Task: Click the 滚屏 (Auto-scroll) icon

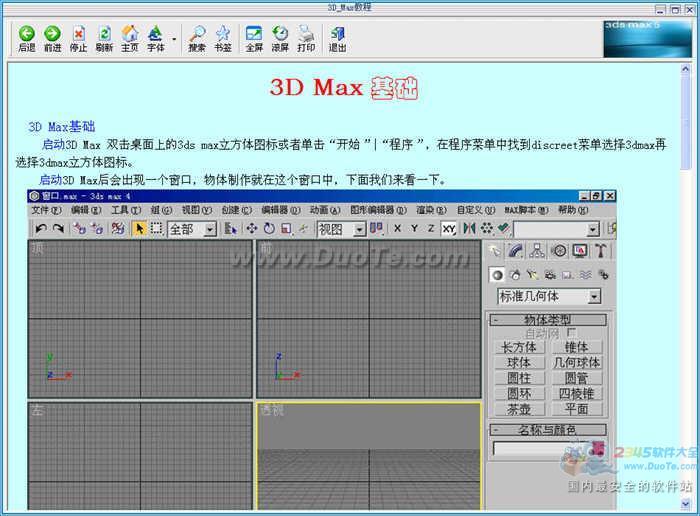Action: (280, 38)
